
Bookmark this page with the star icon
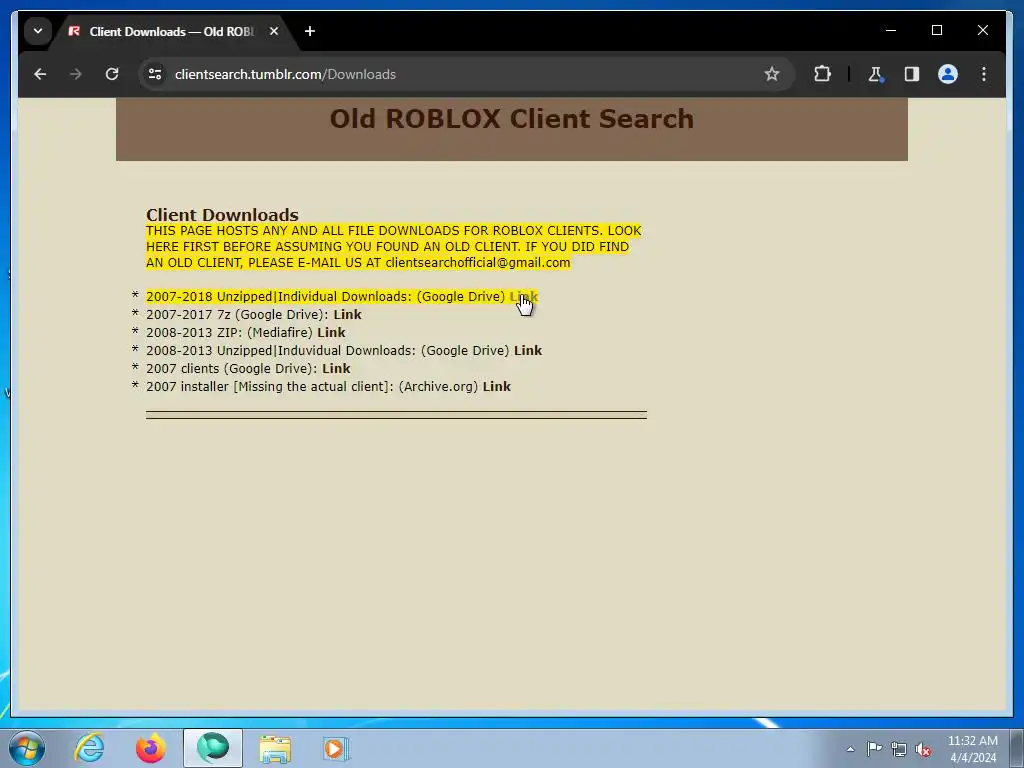(x=772, y=74)
